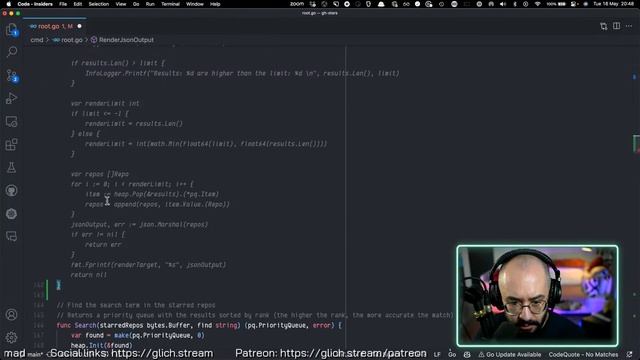Open the Extensions view
This screenshot has height=360, width=640.
11,144
